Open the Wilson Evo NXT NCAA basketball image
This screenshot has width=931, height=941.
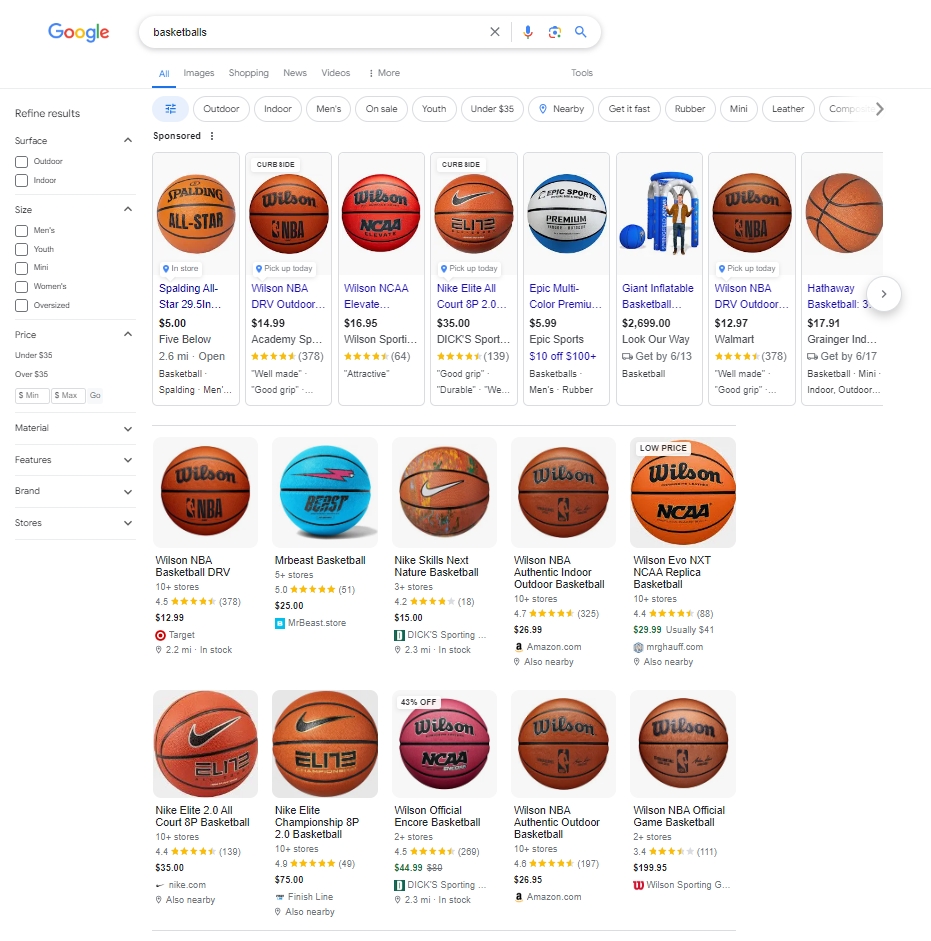tap(682, 492)
